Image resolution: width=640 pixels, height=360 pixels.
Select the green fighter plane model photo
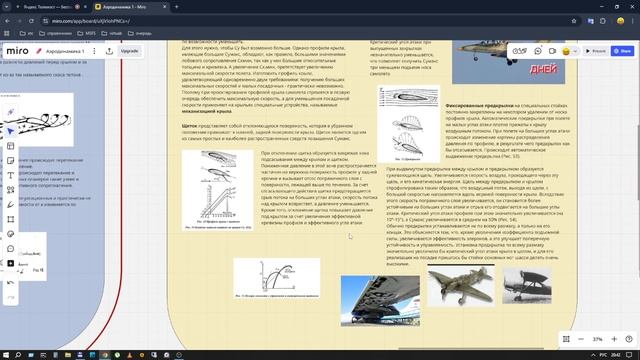tap(461, 285)
